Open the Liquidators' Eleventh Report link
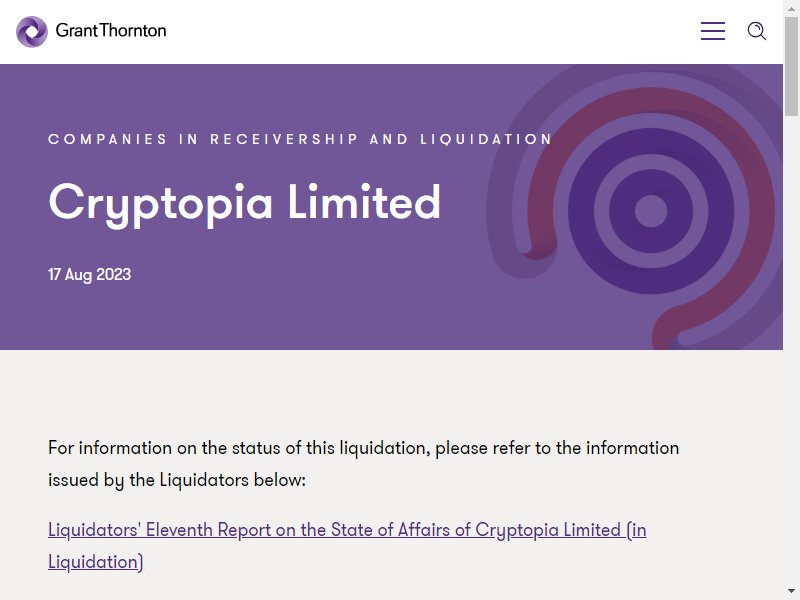Image resolution: width=800 pixels, height=600 pixels. (347, 545)
